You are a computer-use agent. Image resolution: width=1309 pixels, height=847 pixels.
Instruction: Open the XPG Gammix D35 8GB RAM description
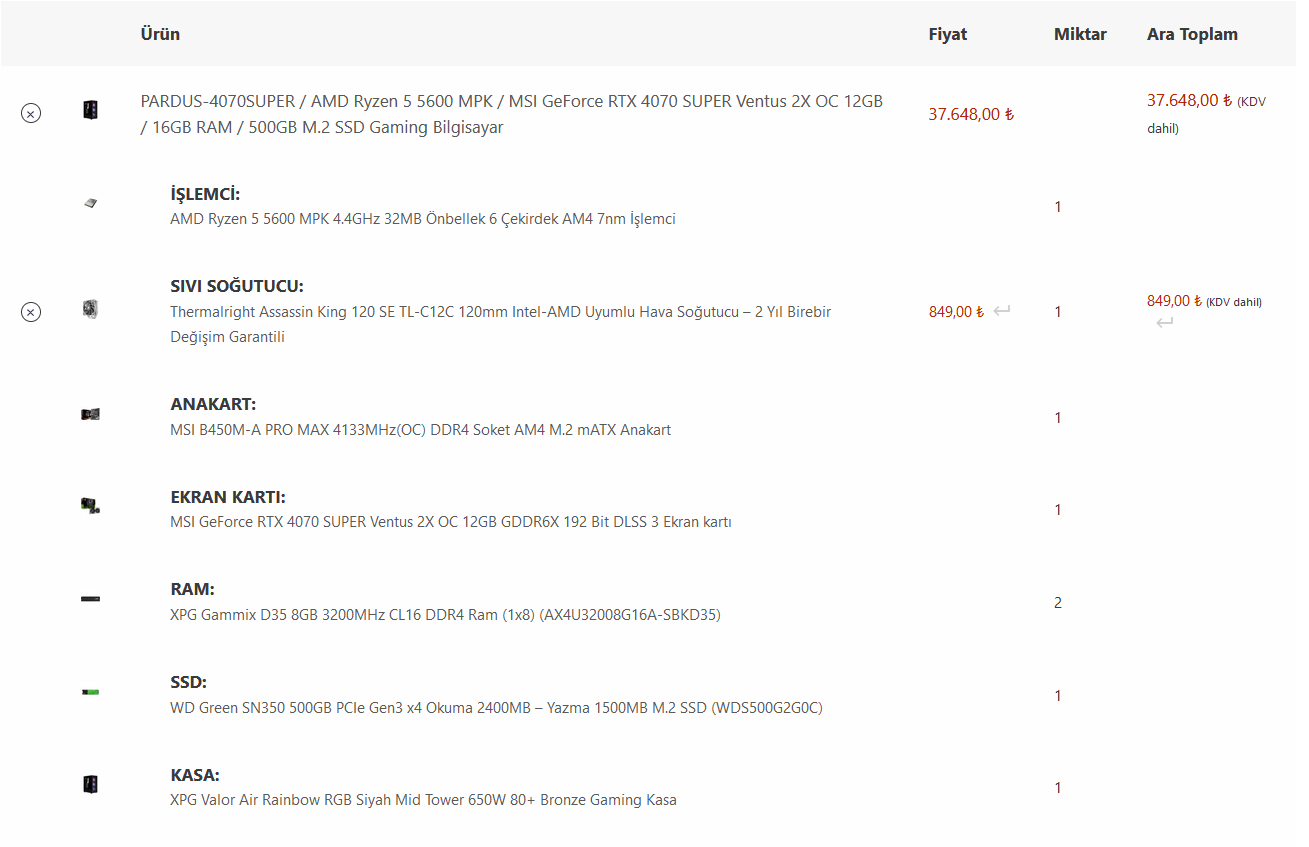[x=445, y=615]
